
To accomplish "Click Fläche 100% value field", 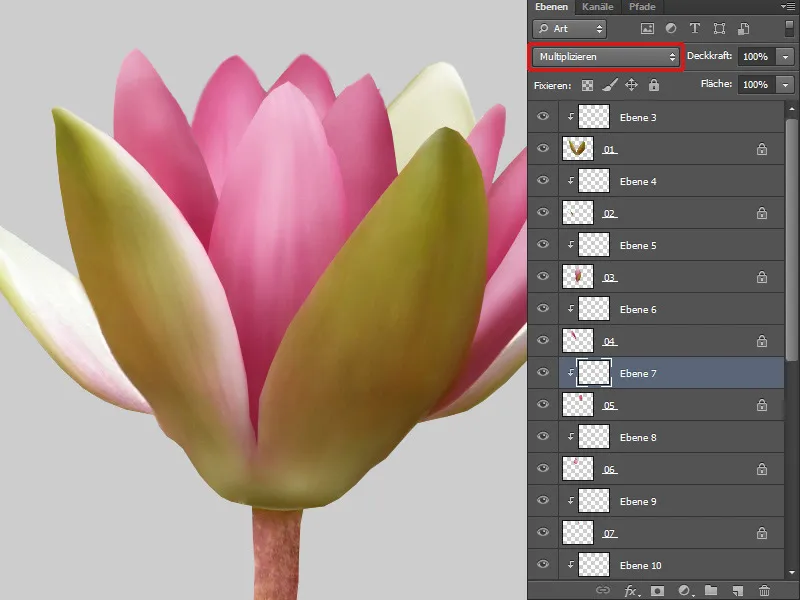I will [x=757, y=84].
